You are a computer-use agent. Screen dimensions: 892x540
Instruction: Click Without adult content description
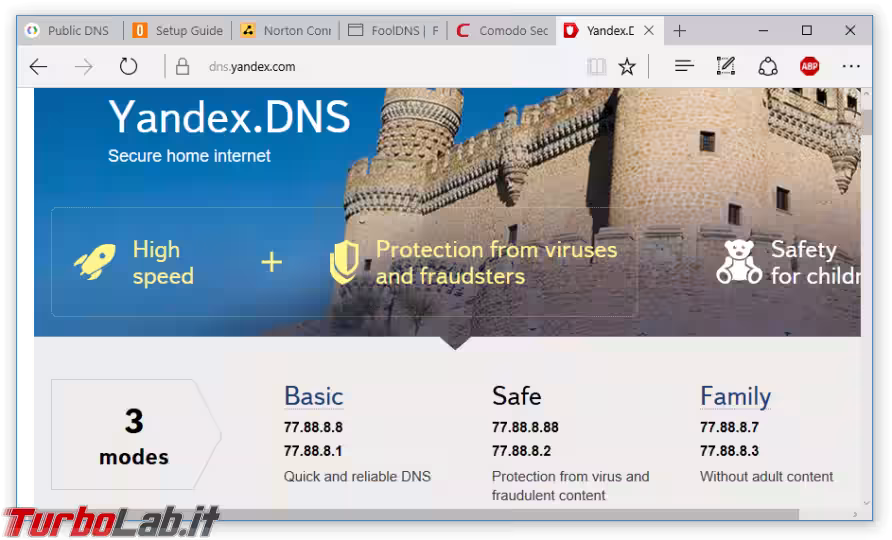click(x=766, y=476)
